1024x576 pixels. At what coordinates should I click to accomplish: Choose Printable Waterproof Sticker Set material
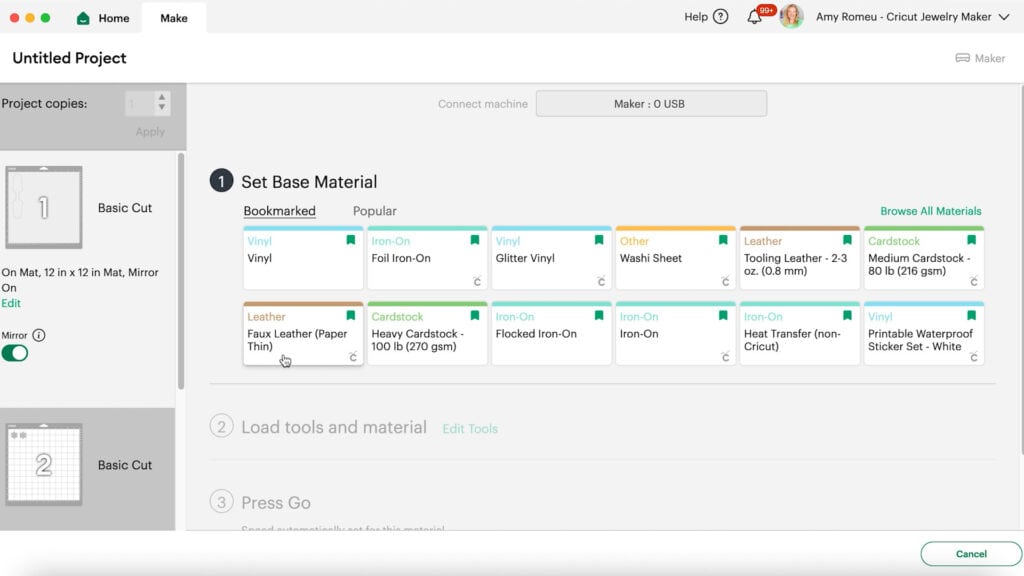923,334
